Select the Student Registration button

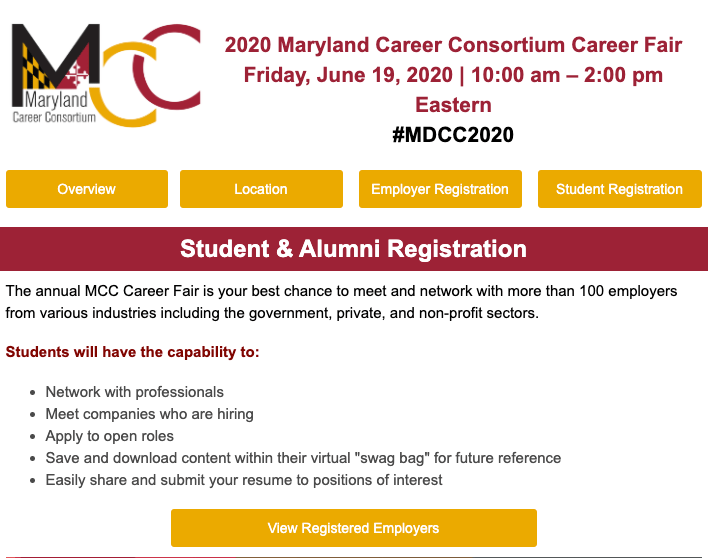pyautogui.click(x=619, y=189)
